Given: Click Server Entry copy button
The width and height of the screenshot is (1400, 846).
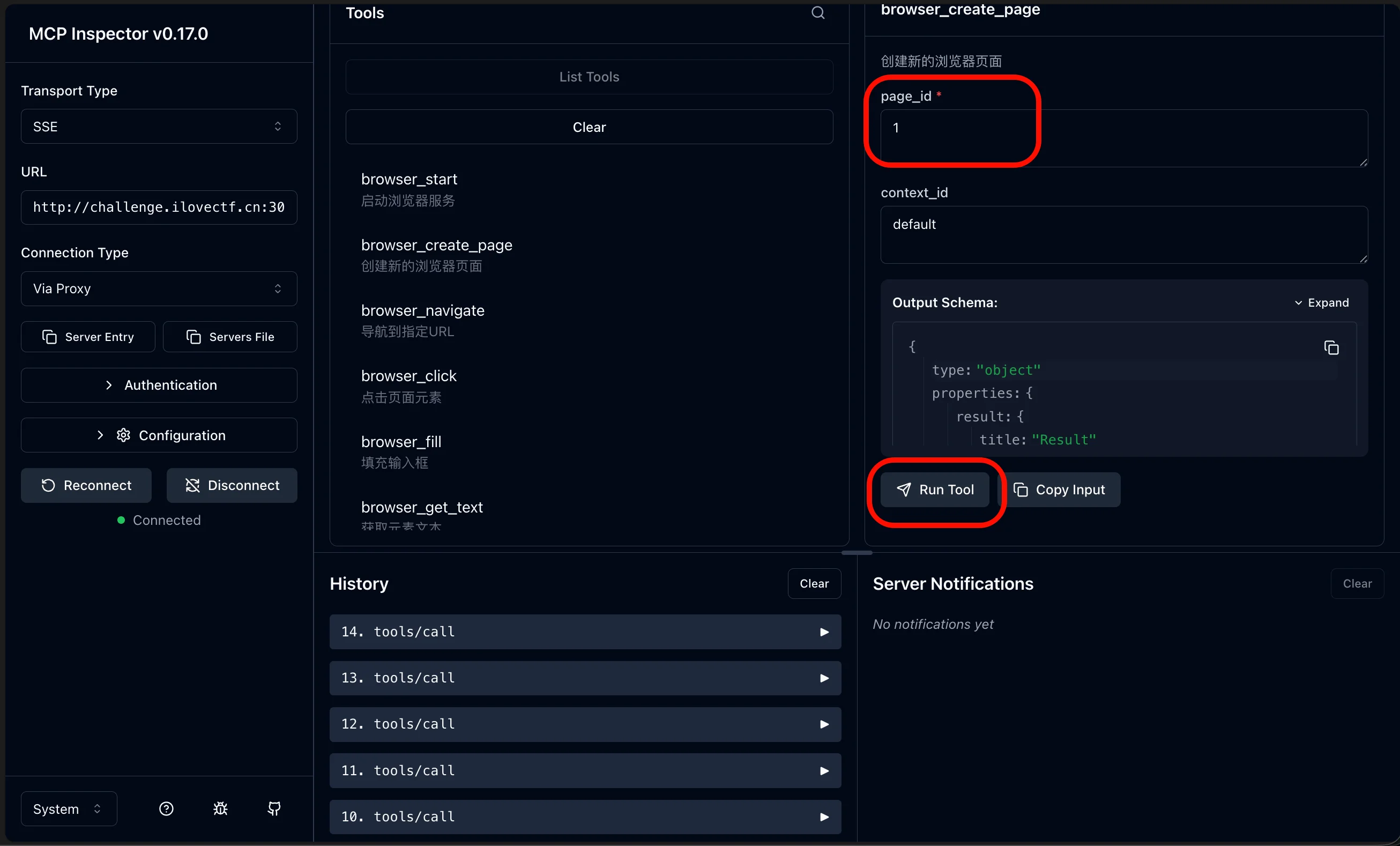Looking at the screenshot, I should tap(88, 337).
